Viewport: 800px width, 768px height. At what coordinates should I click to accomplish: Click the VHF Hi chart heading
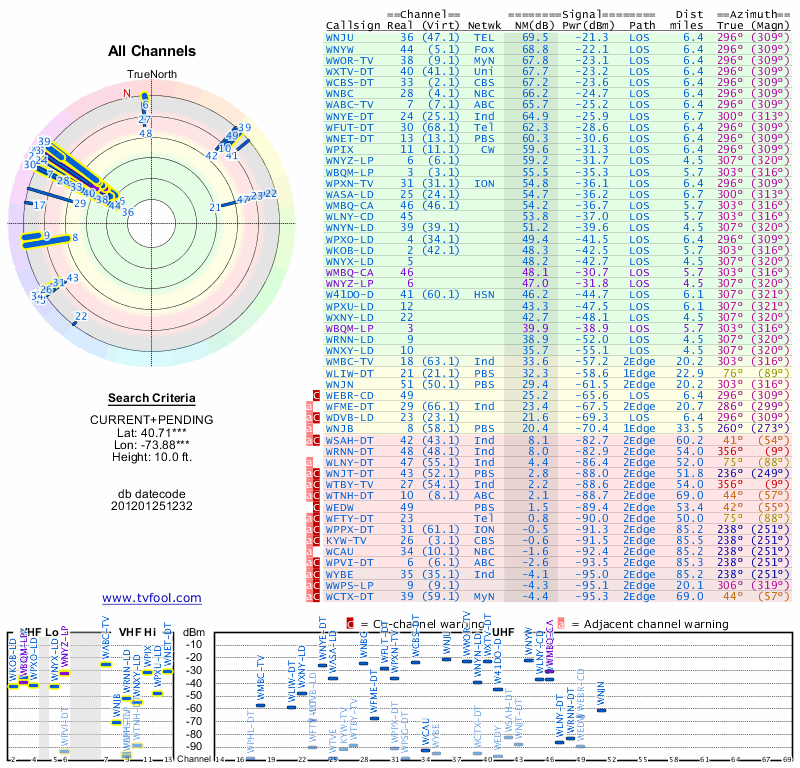[x=137, y=632]
